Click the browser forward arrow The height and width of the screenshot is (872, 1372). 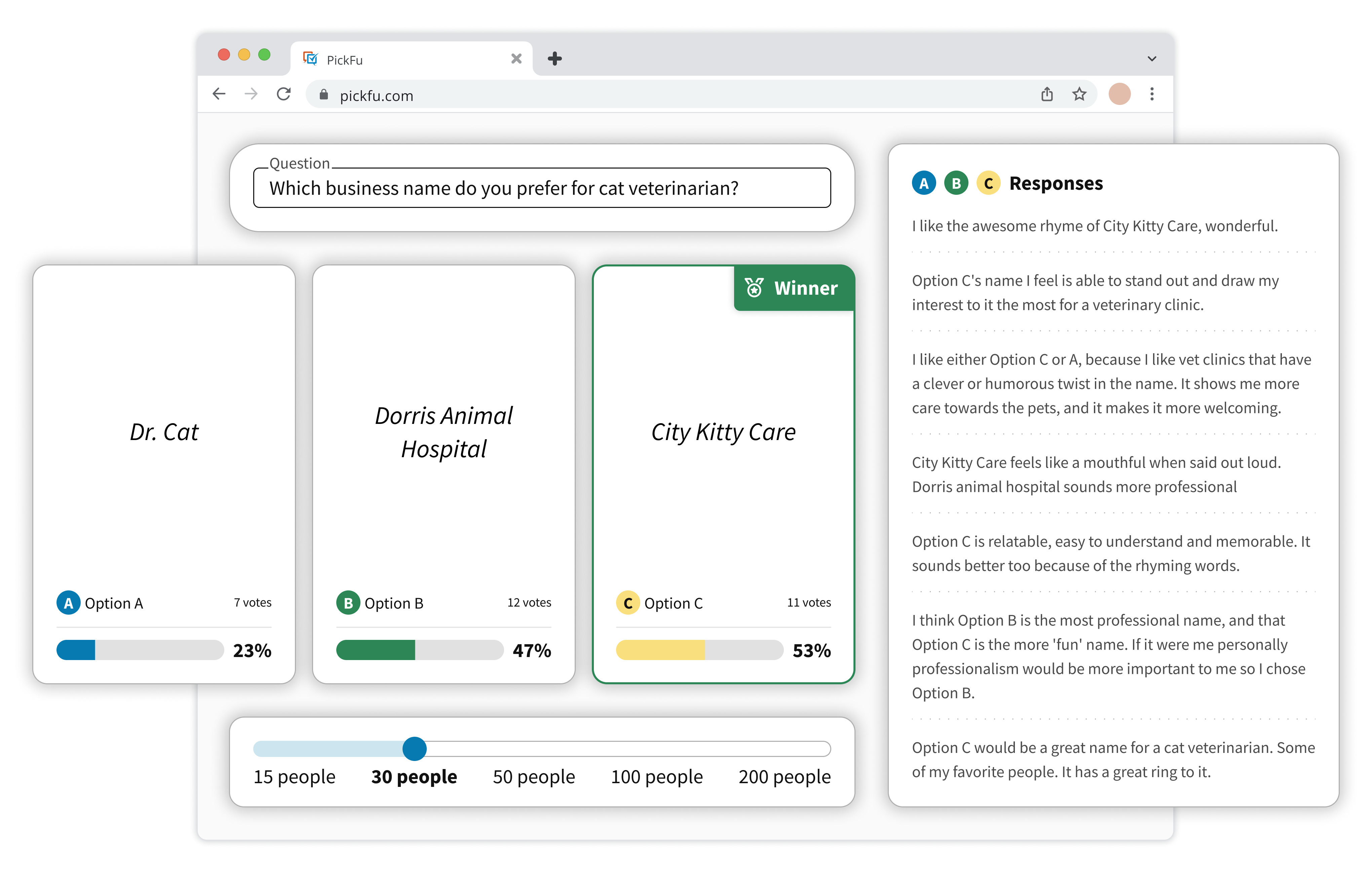(251, 94)
